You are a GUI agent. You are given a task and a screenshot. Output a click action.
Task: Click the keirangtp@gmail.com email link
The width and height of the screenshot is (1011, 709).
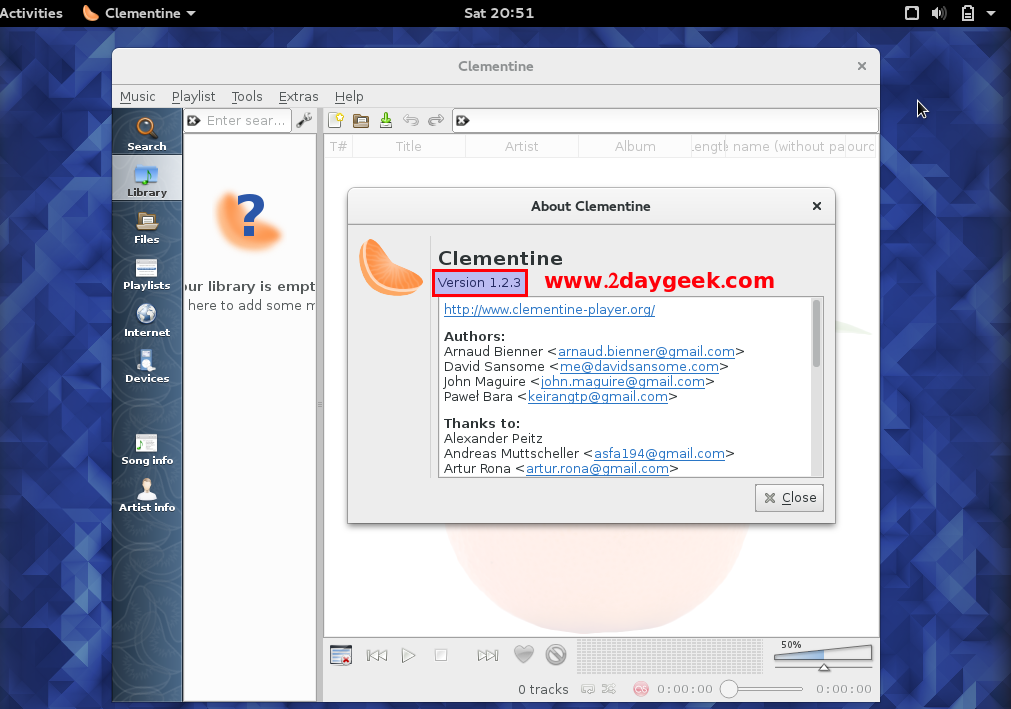point(598,396)
